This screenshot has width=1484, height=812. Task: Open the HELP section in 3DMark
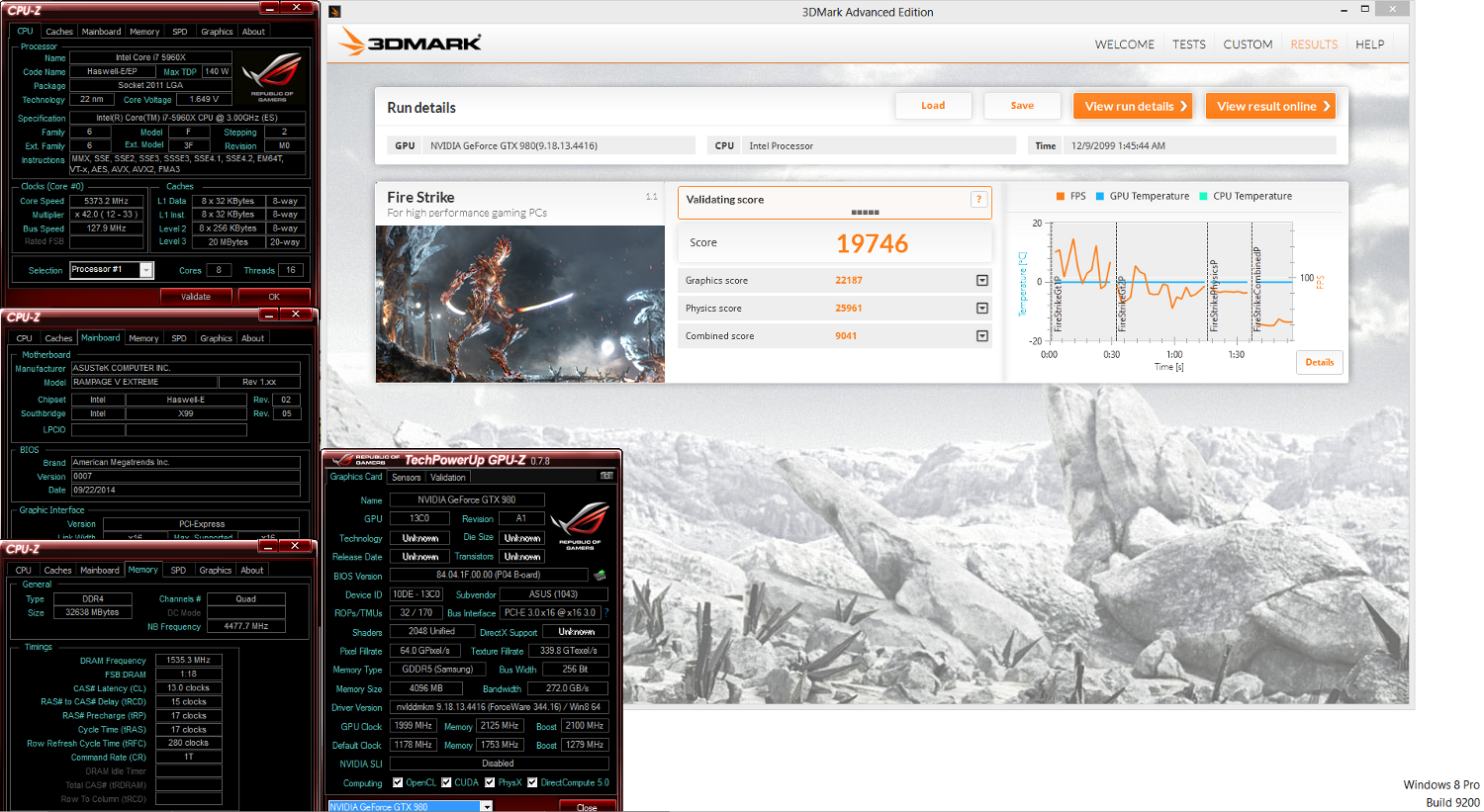(x=1370, y=45)
